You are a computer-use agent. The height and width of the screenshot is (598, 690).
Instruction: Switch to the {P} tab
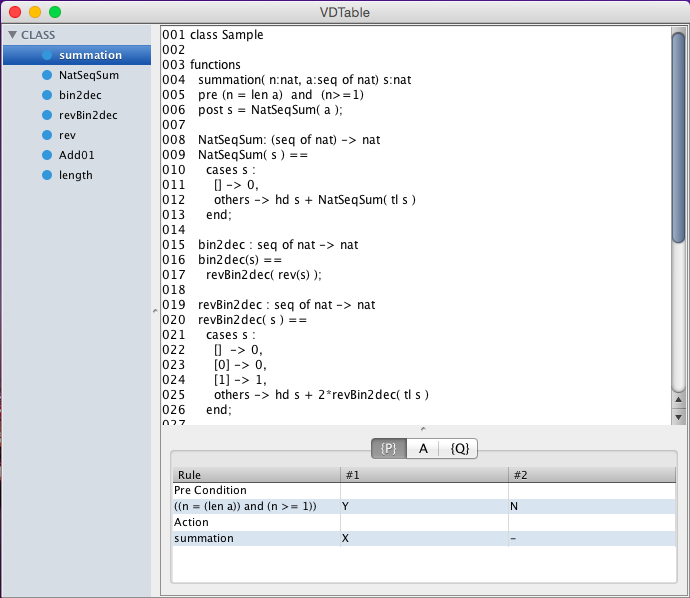point(389,448)
